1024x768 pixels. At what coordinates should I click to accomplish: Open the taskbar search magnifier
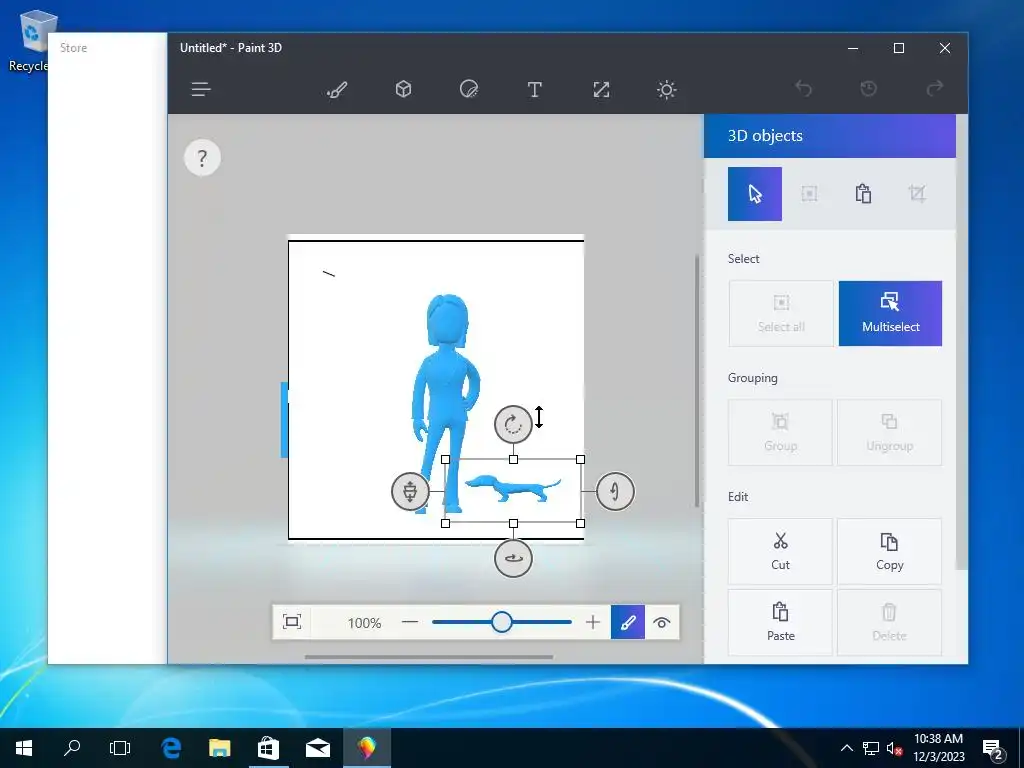(72, 748)
